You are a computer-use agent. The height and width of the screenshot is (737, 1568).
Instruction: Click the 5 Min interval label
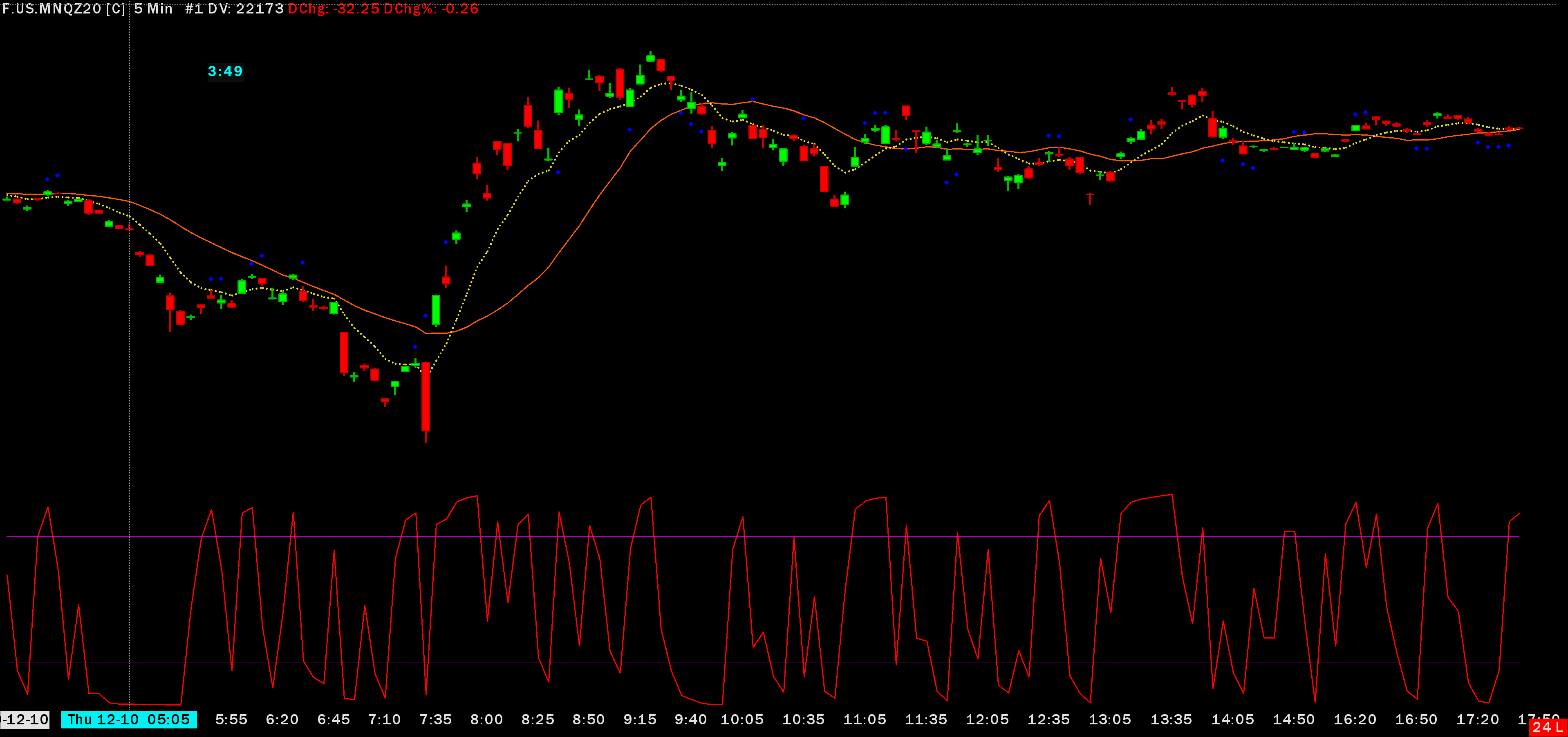point(153,9)
